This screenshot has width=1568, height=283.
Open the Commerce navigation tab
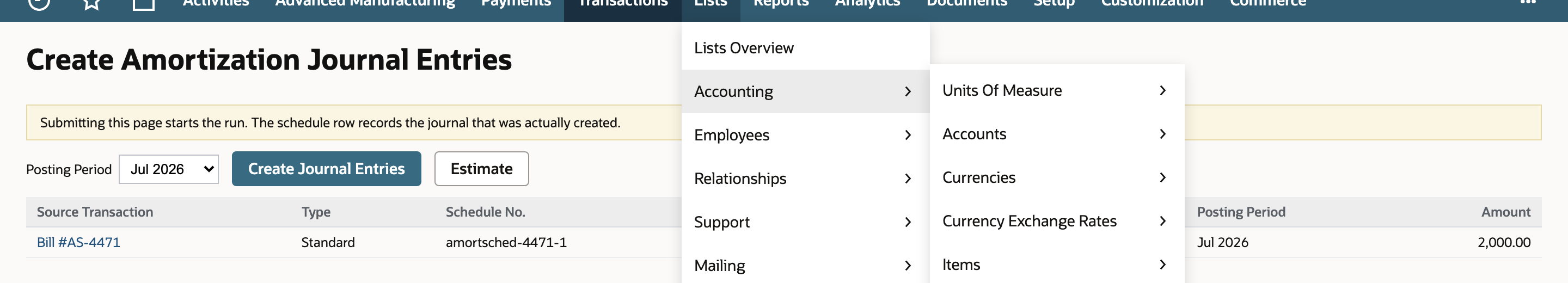point(1268,5)
